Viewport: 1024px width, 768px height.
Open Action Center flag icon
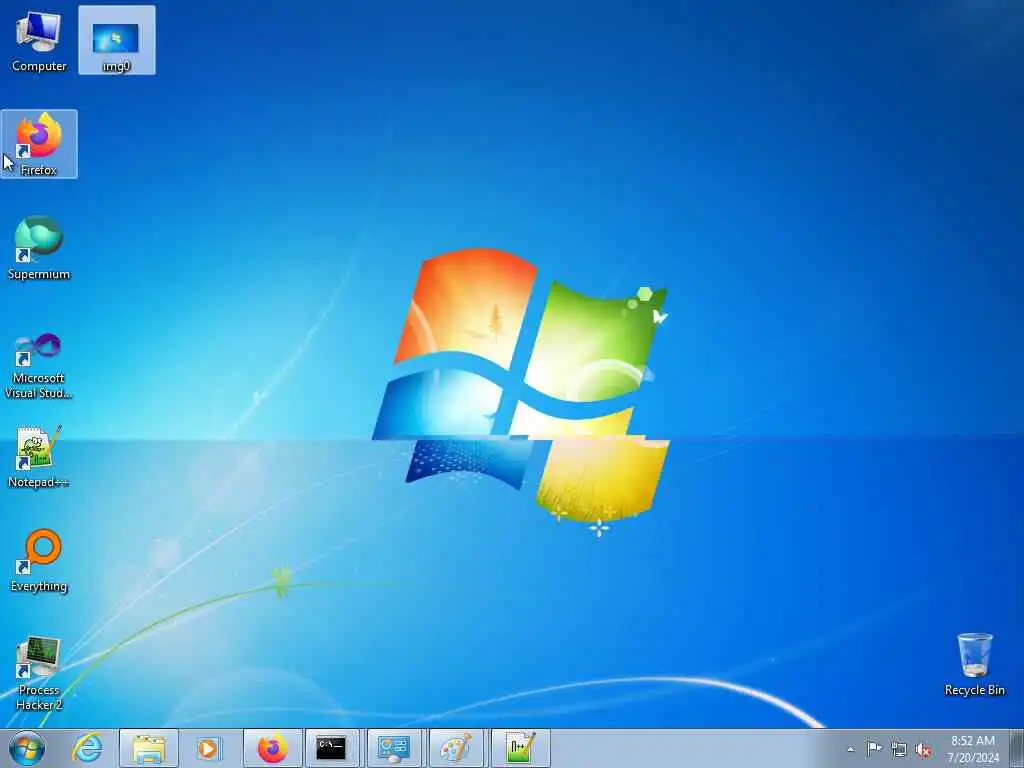pos(874,748)
